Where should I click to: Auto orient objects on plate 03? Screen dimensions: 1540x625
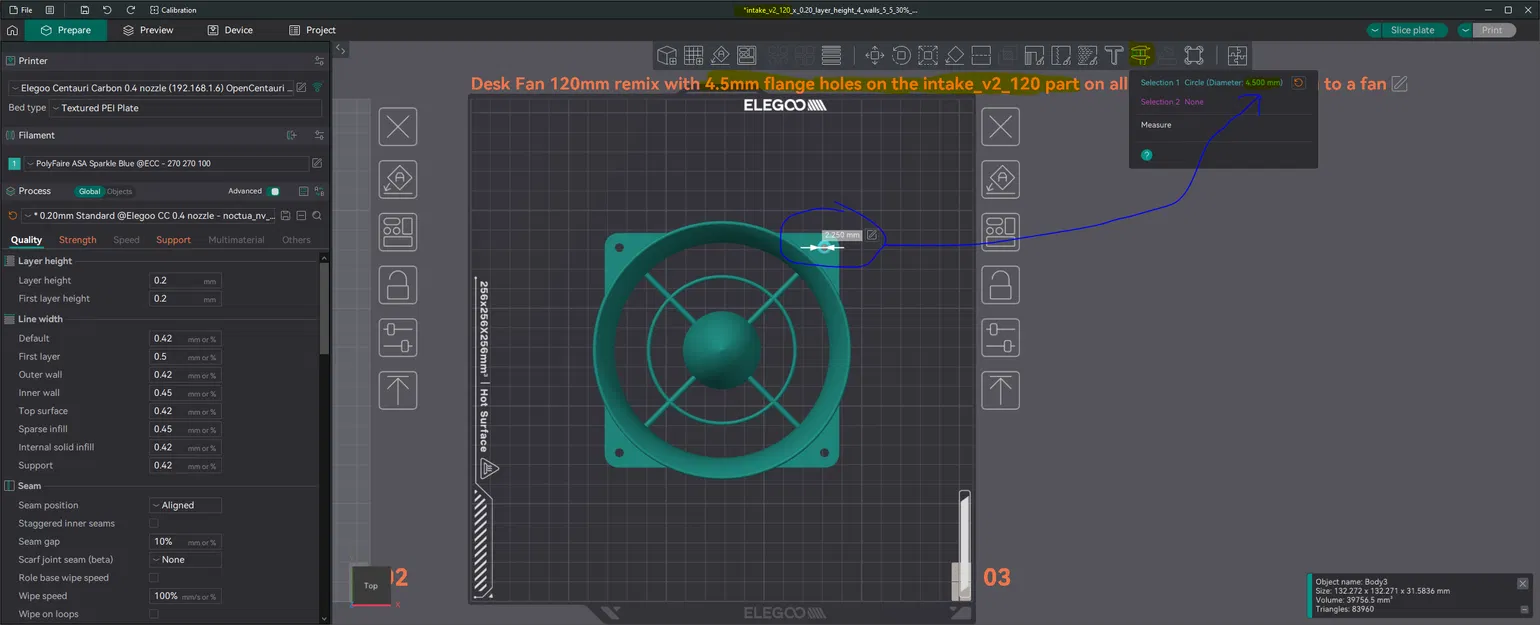coord(1001,180)
